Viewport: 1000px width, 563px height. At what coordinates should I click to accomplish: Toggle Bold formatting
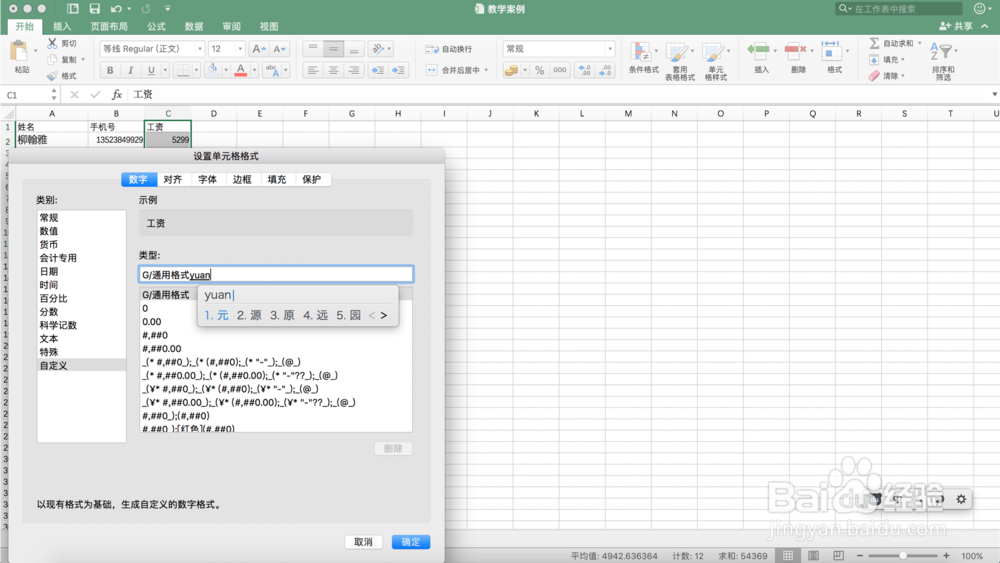click(110, 70)
